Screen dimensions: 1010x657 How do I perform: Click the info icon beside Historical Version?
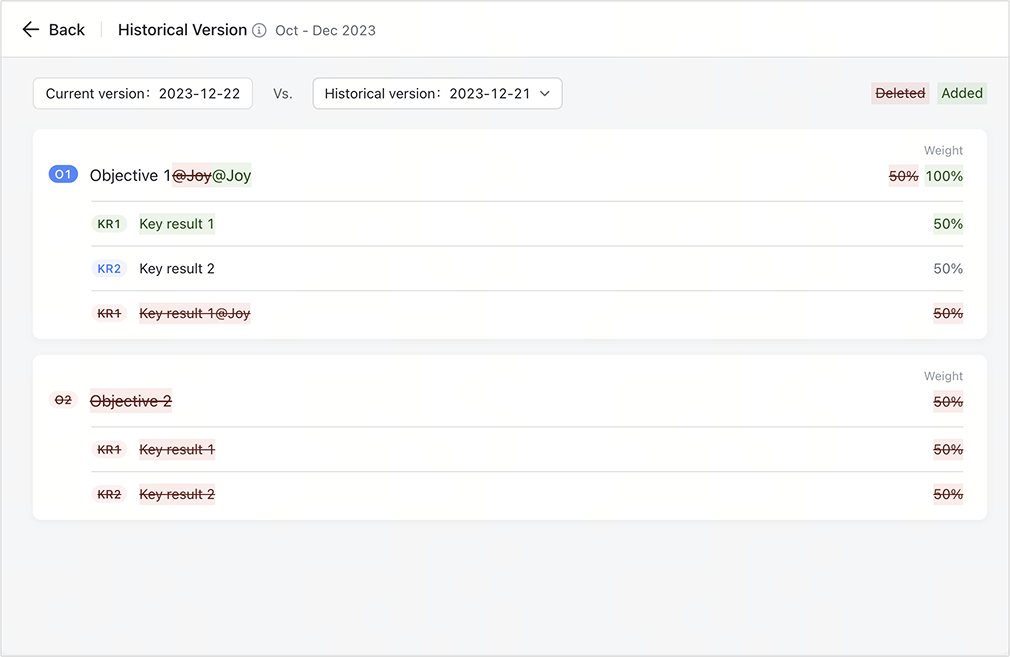point(259,30)
